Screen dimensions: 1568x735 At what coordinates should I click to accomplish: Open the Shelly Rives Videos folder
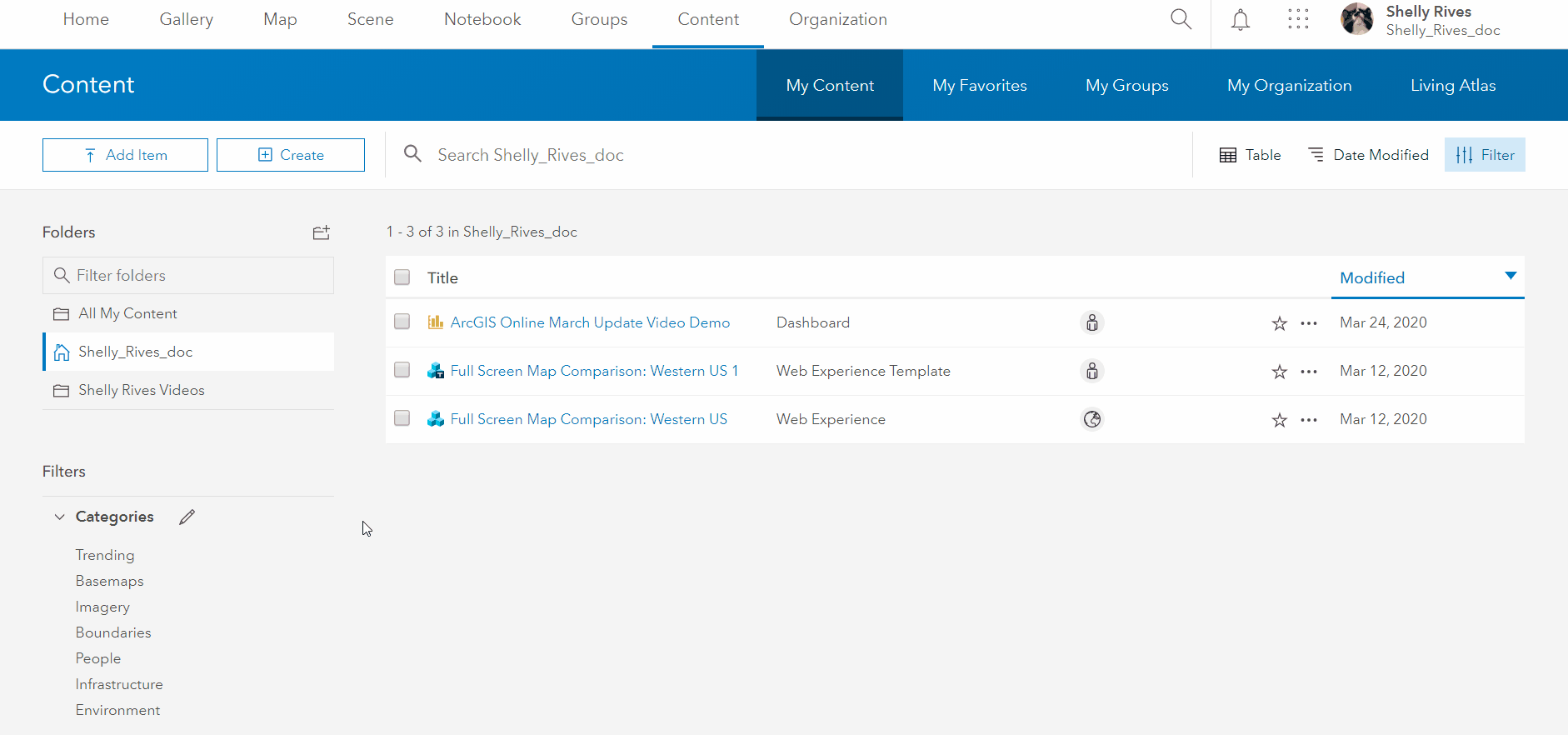pyautogui.click(x=188, y=390)
